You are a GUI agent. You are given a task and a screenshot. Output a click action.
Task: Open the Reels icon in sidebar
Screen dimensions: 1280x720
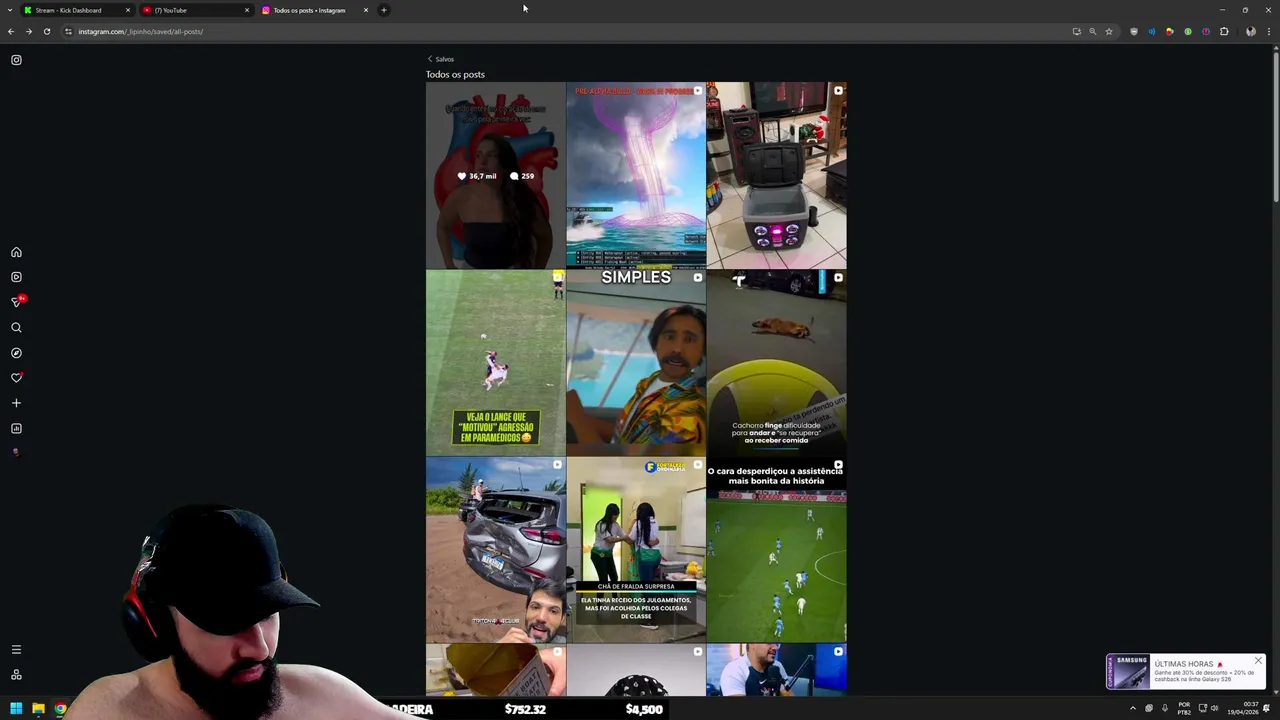pyautogui.click(x=16, y=277)
